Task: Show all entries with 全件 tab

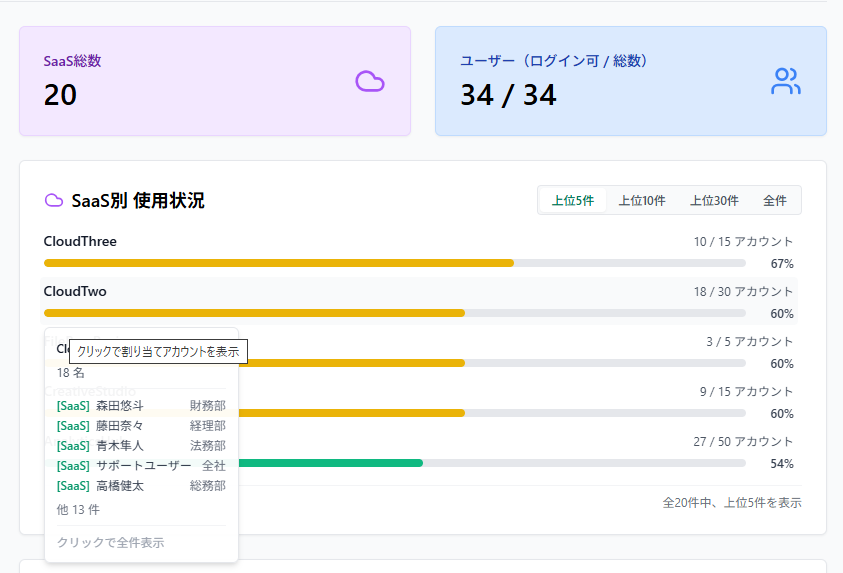Action: click(775, 200)
